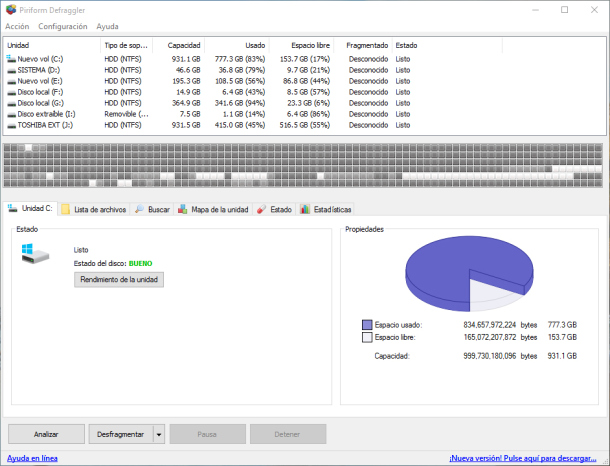Expand the Desfragmentar dropdown arrow
The image size is (610, 466).
159,434
